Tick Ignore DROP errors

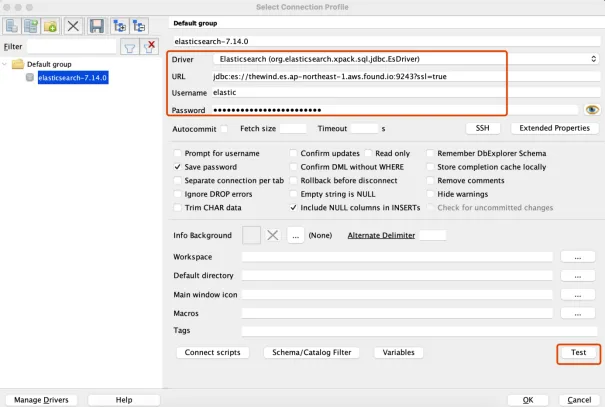coord(177,194)
